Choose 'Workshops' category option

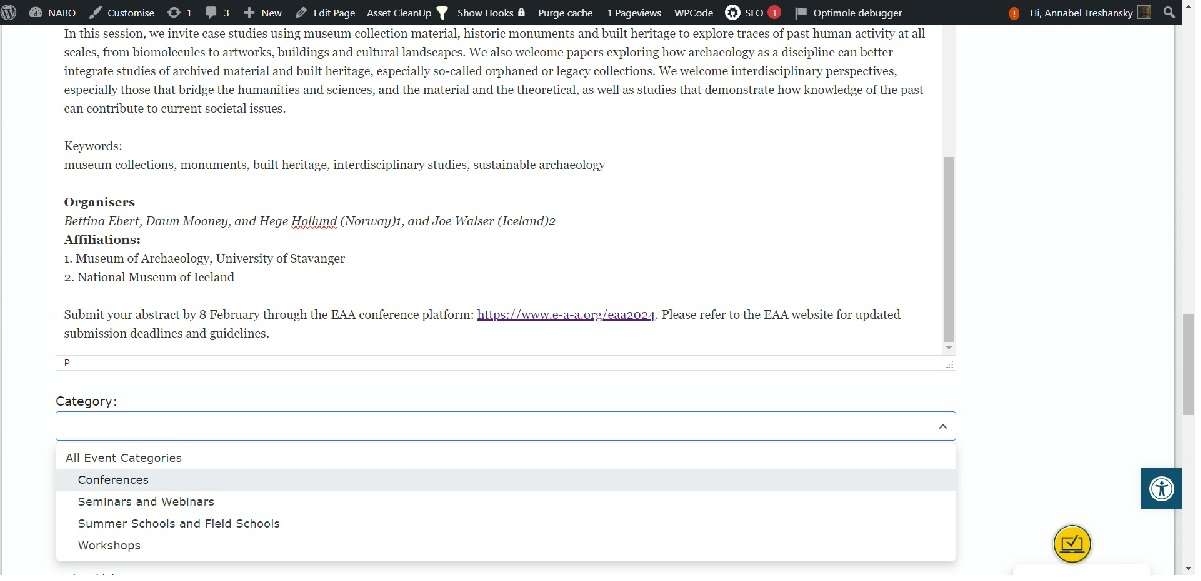point(109,546)
